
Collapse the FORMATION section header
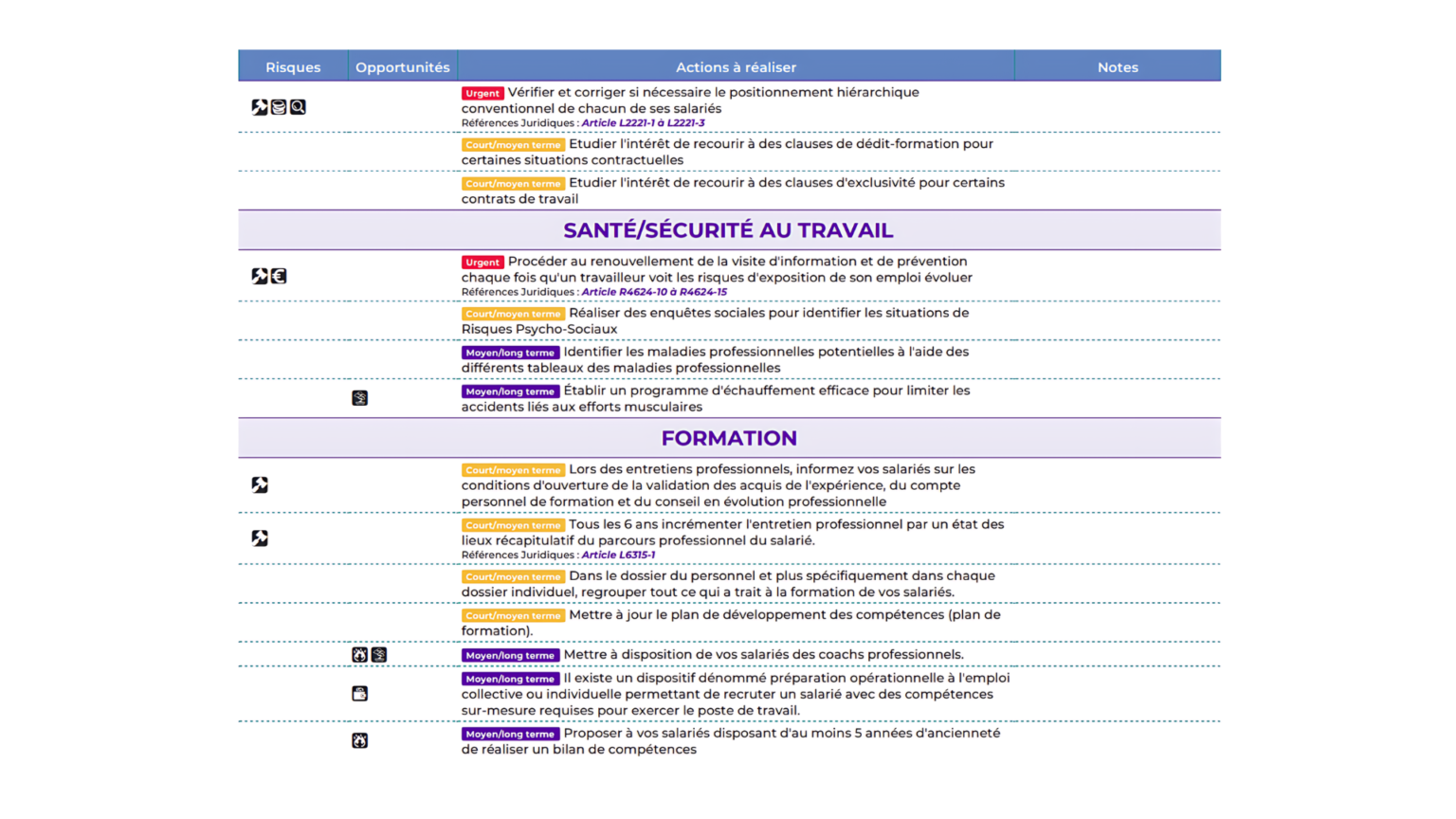729,437
